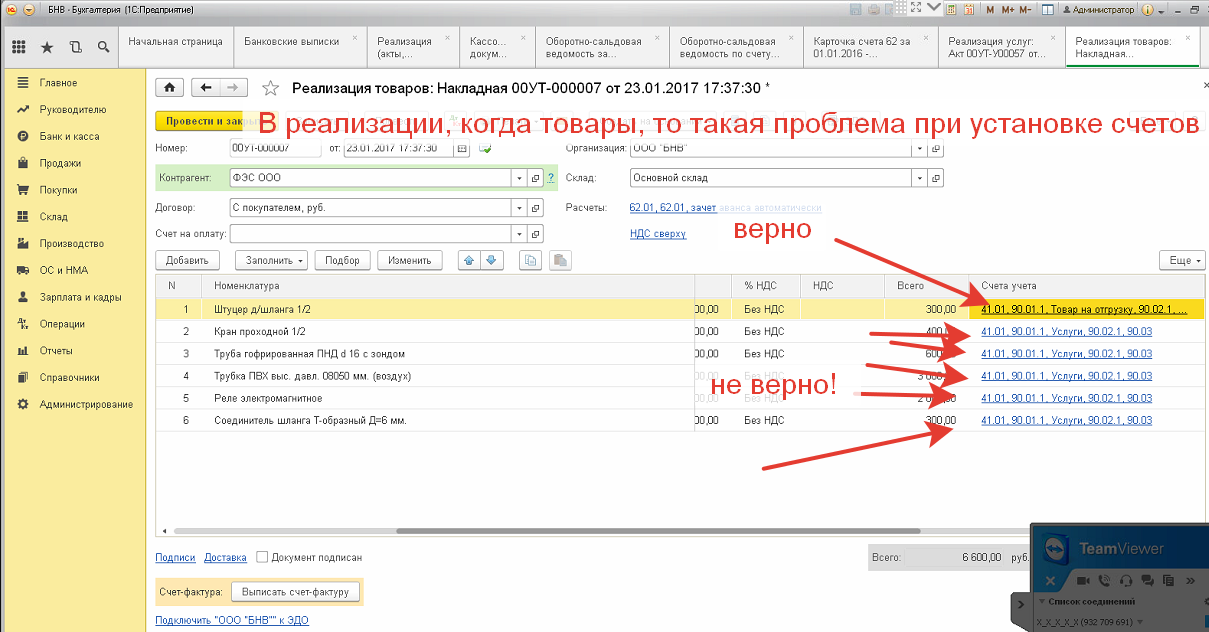1209x632 pixels.
Task: Open the 'Заполнить' dropdown button
Action: click(x=271, y=260)
